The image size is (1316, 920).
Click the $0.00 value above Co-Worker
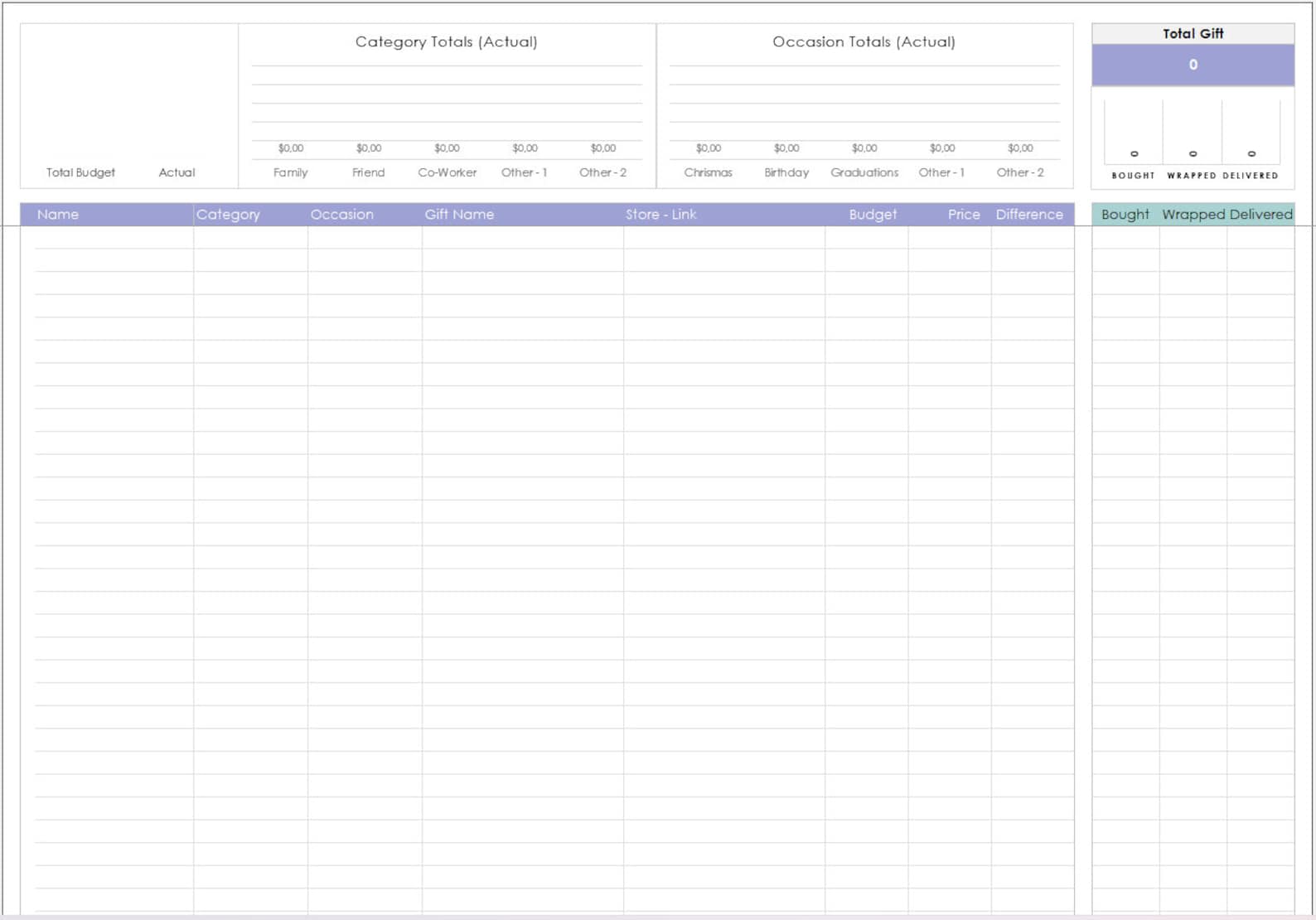[447, 148]
